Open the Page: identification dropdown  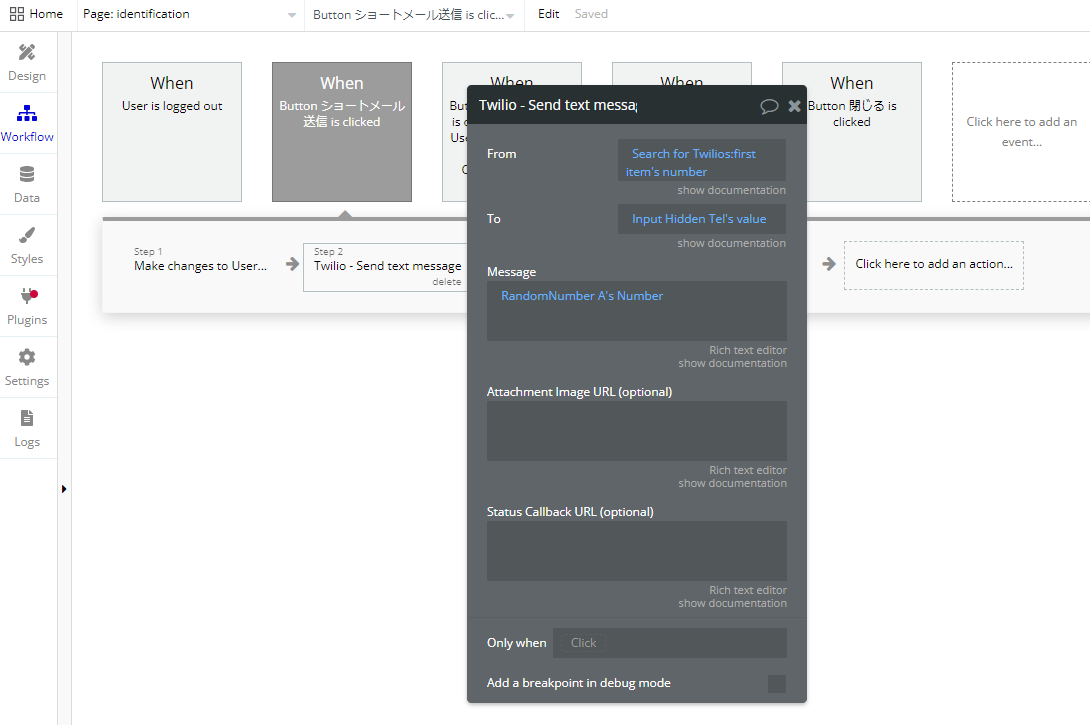190,14
